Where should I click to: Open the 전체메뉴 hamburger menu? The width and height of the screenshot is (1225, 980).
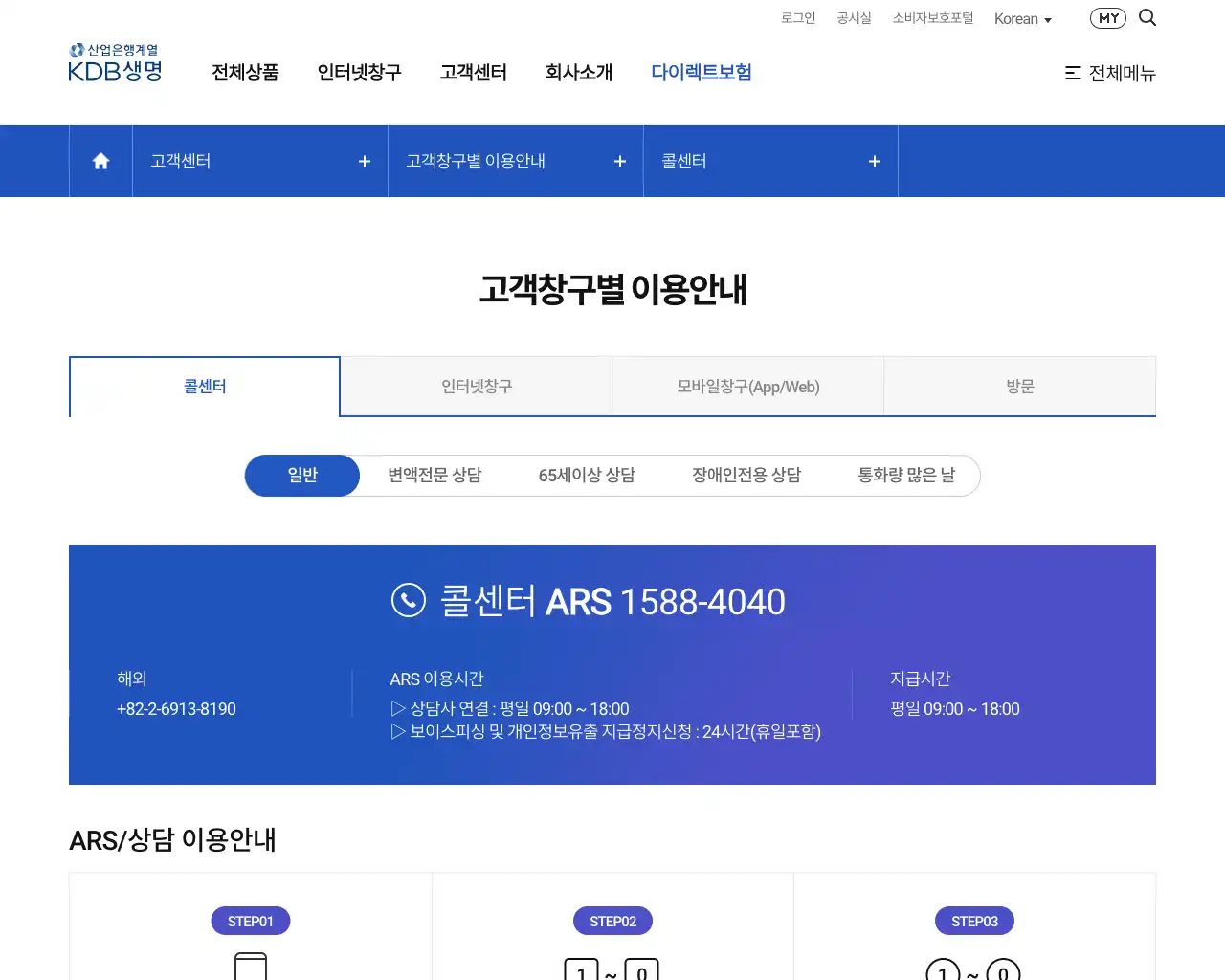coord(1110,73)
